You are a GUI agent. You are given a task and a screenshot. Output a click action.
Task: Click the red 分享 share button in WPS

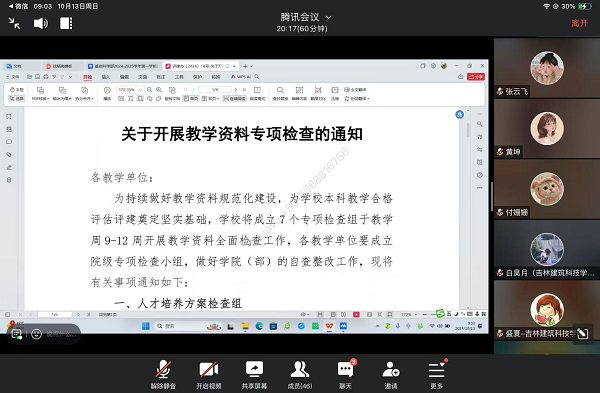(x=476, y=77)
